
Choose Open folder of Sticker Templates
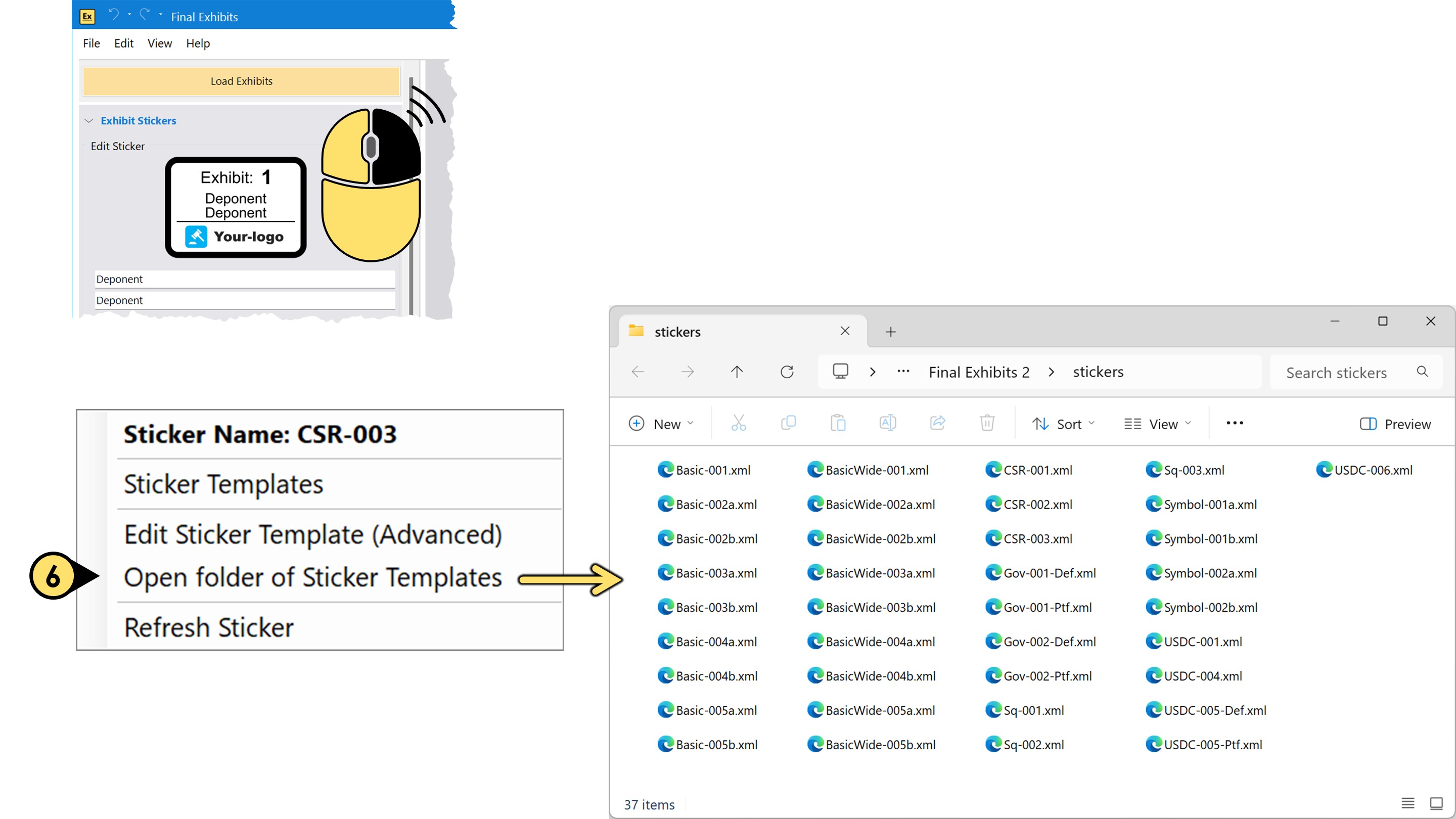click(x=312, y=578)
